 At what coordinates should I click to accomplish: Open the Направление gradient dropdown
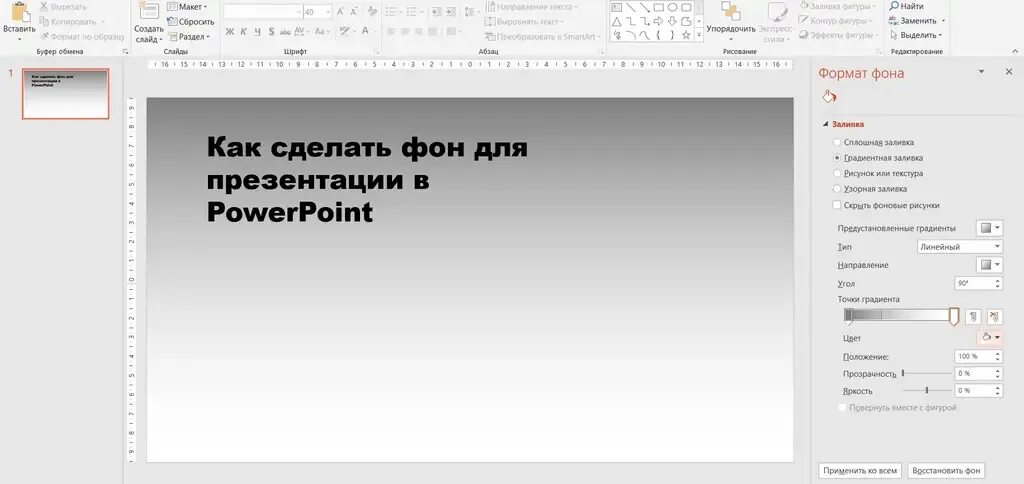[x=989, y=265]
